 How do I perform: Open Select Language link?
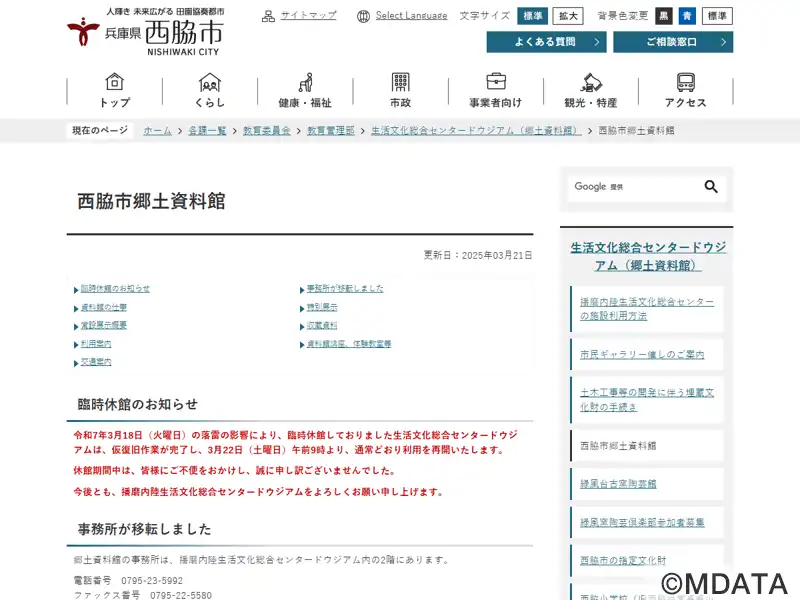coord(411,15)
